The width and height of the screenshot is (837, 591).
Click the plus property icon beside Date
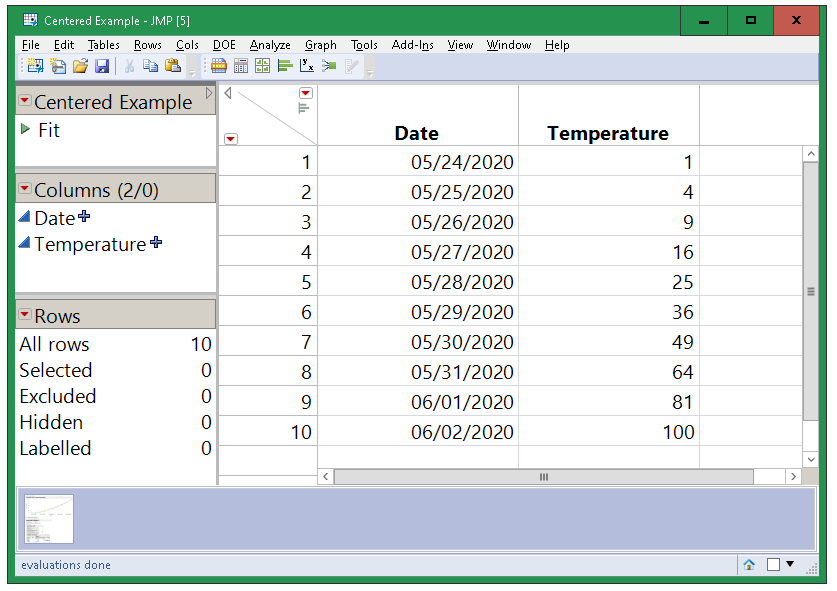coord(84,216)
